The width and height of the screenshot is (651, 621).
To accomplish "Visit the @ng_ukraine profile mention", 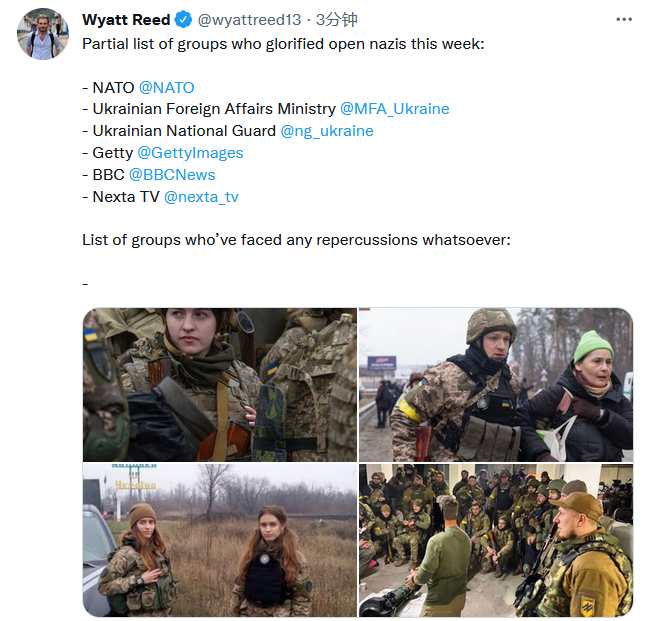I will [x=326, y=131].
